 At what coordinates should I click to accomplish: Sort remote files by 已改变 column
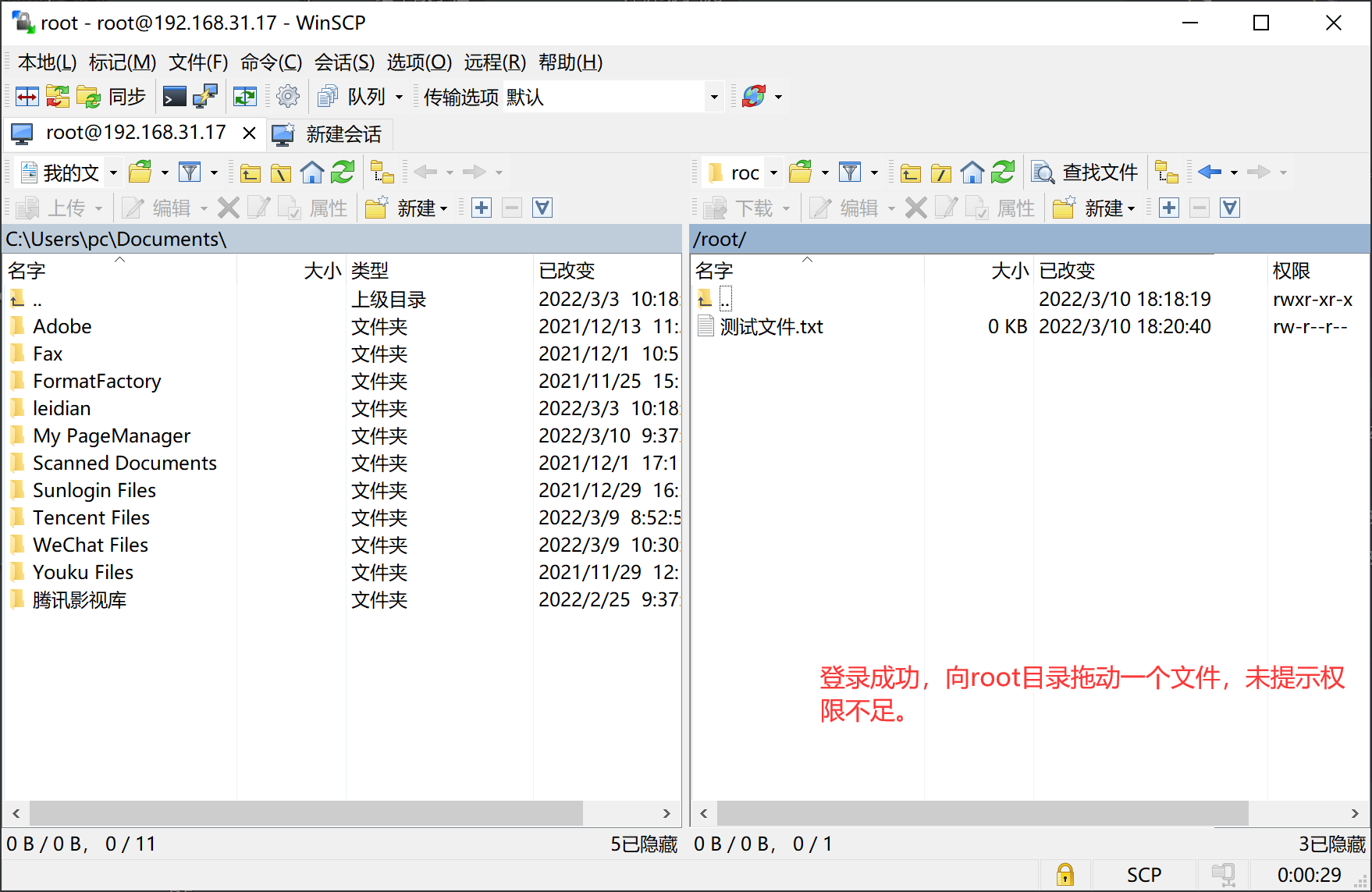click(x=1150, y=270)
